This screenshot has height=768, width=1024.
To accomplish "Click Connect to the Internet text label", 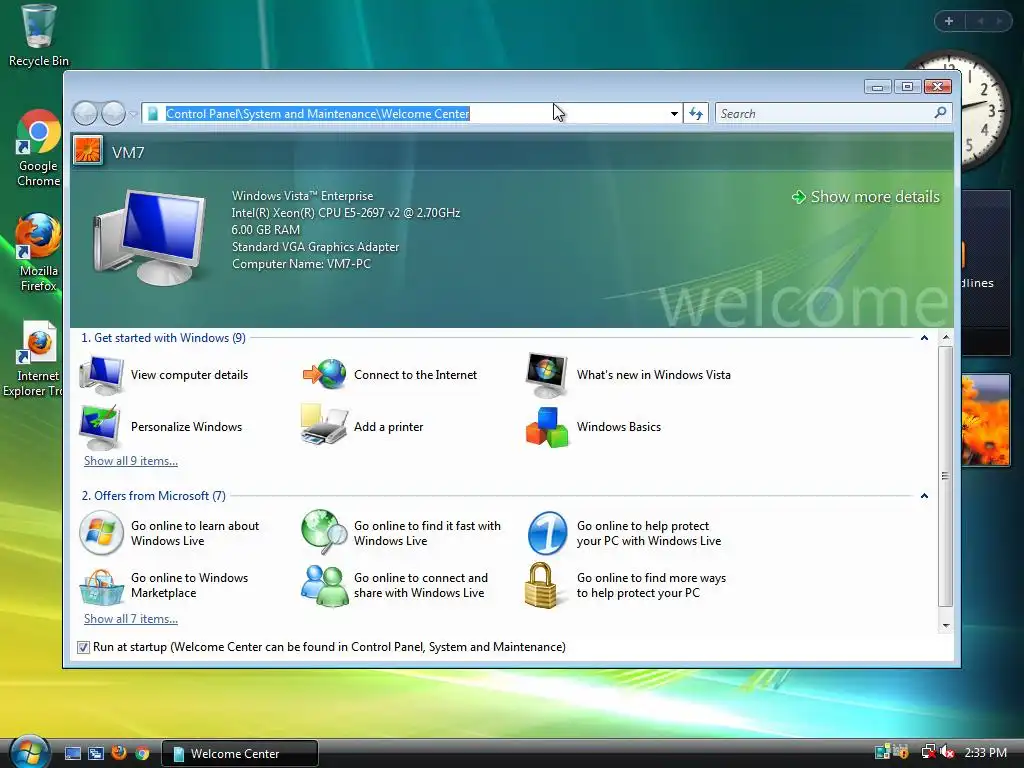I will [x=415, y=375].
